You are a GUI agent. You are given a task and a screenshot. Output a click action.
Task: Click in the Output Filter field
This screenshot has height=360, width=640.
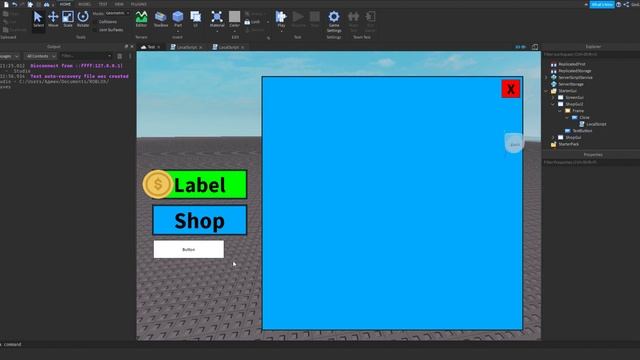[86, 56]
